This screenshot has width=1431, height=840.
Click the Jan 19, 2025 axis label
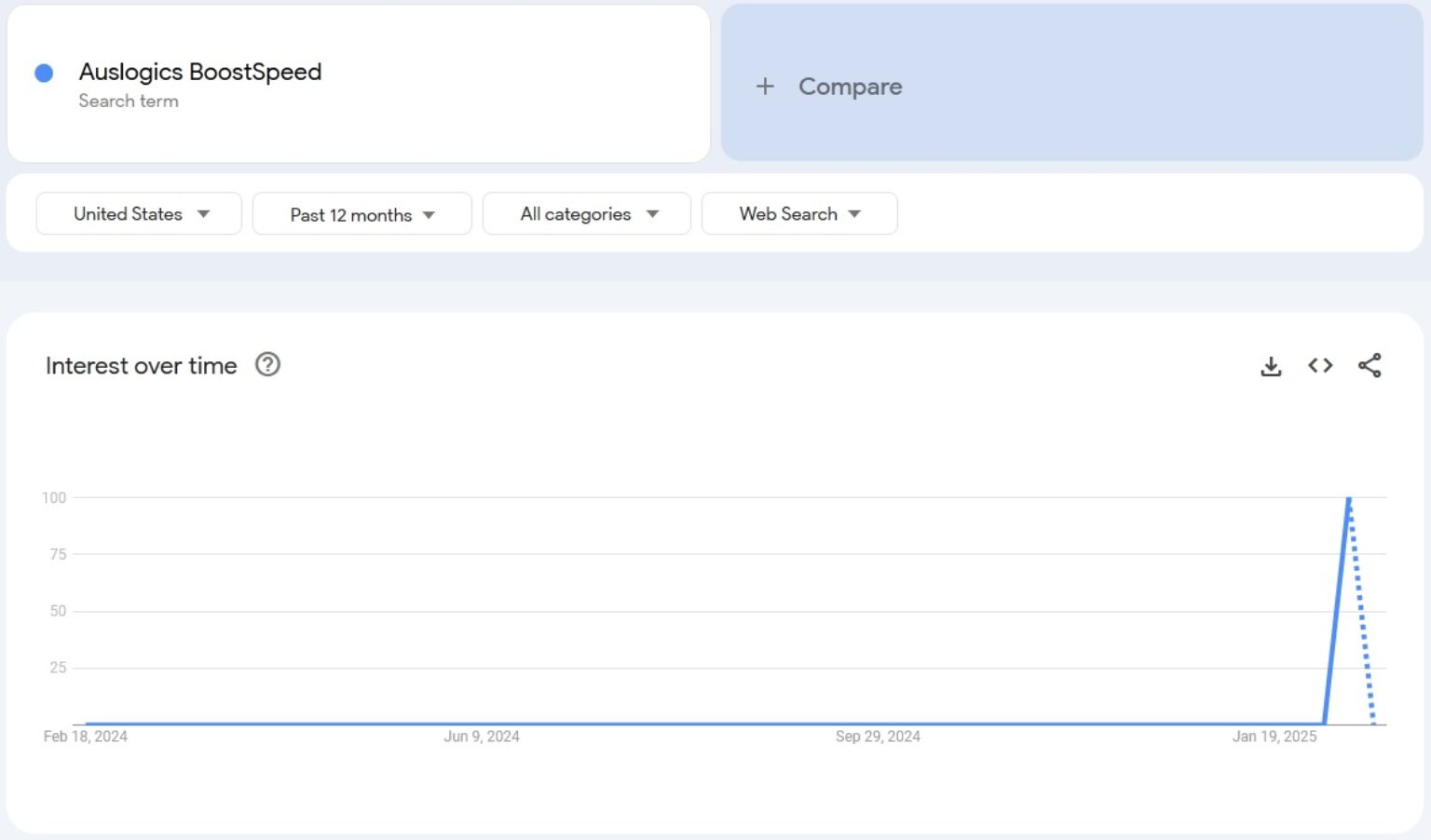pyautogui.click(x=1274, y=737)
